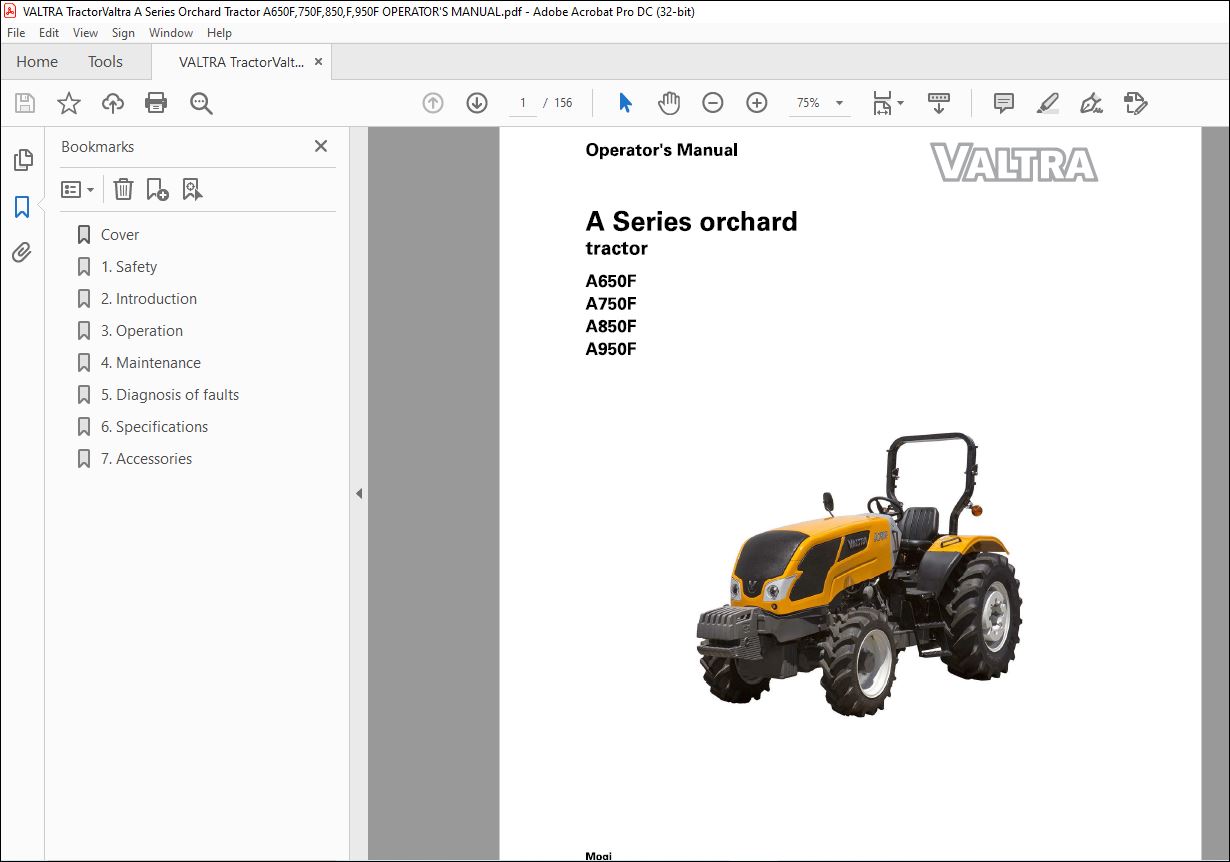Click the A950F model text
The height and width of the screenshot is (862, 1230).
[x=611, y=349]
